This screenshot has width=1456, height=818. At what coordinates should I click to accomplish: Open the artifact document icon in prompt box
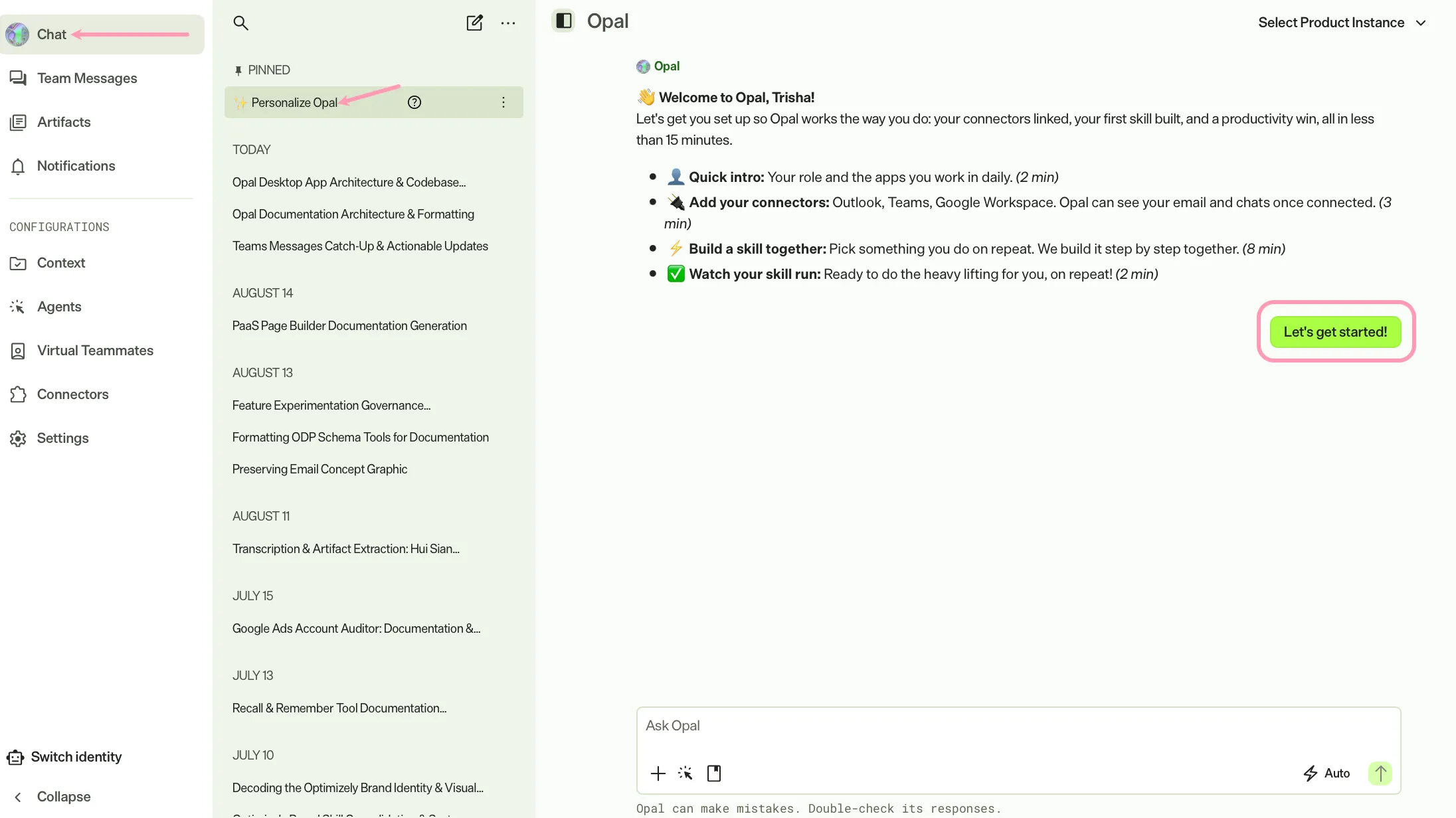tap(714, 774)
